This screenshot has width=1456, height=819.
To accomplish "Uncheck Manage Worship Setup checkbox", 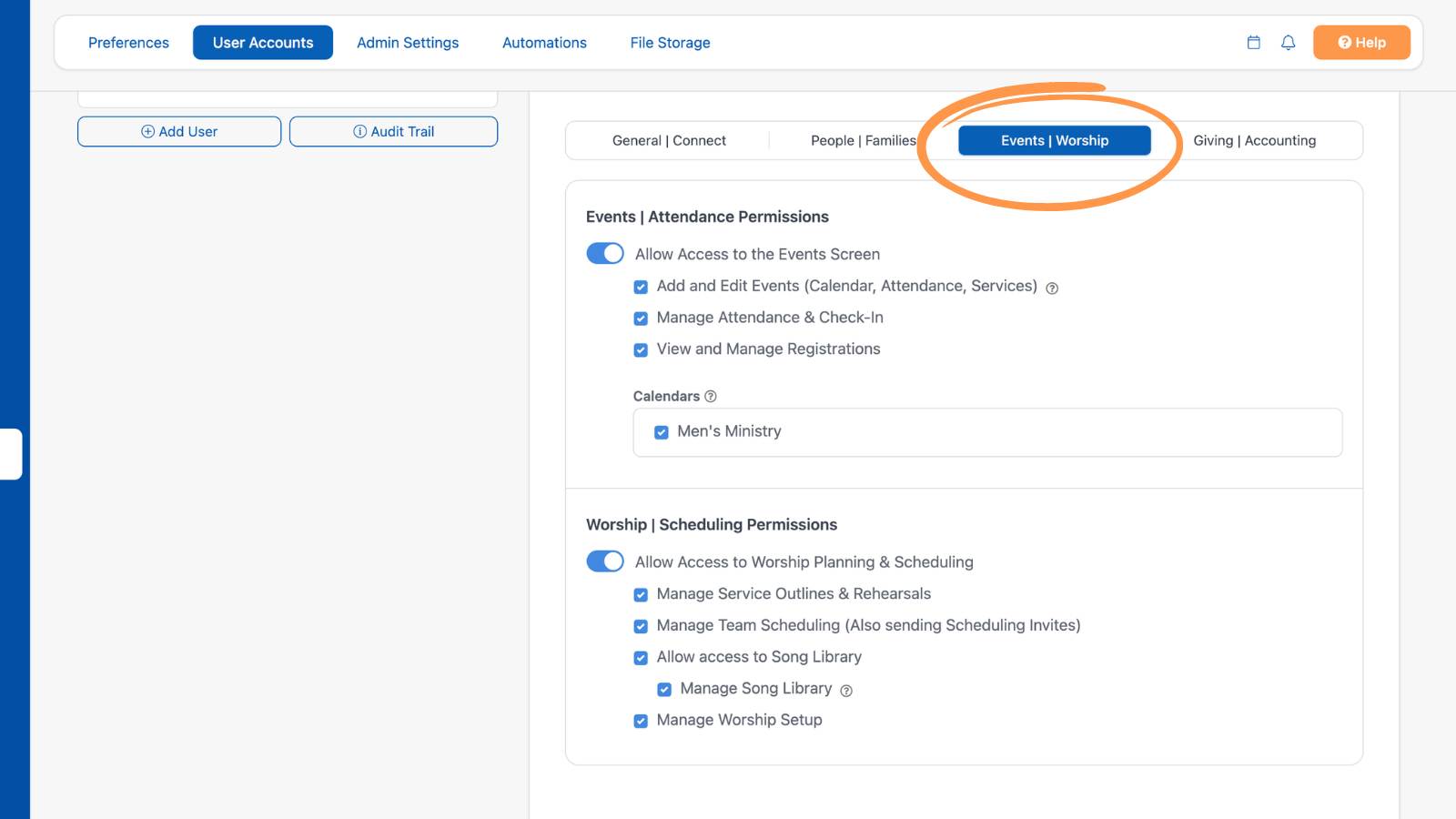I will coord(641,721).
